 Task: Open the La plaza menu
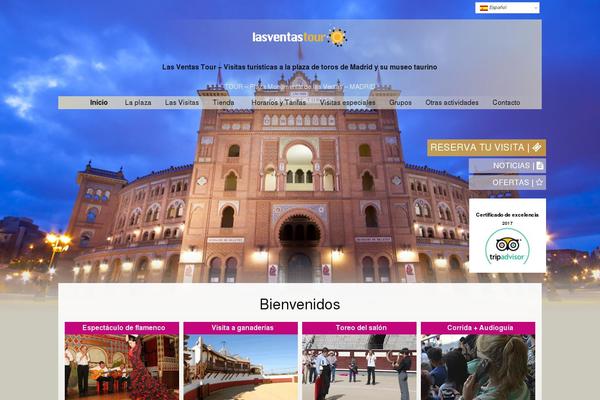pos(138,103)
